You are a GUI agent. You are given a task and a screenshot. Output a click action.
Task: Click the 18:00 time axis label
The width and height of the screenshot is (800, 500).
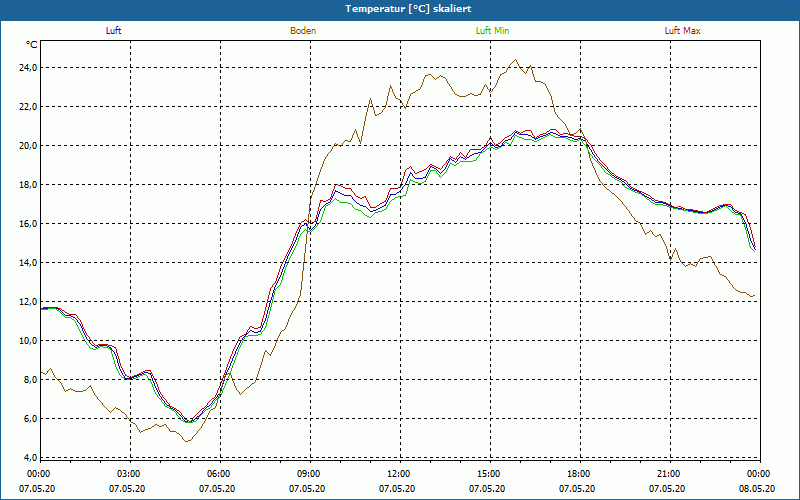(580, 474)
